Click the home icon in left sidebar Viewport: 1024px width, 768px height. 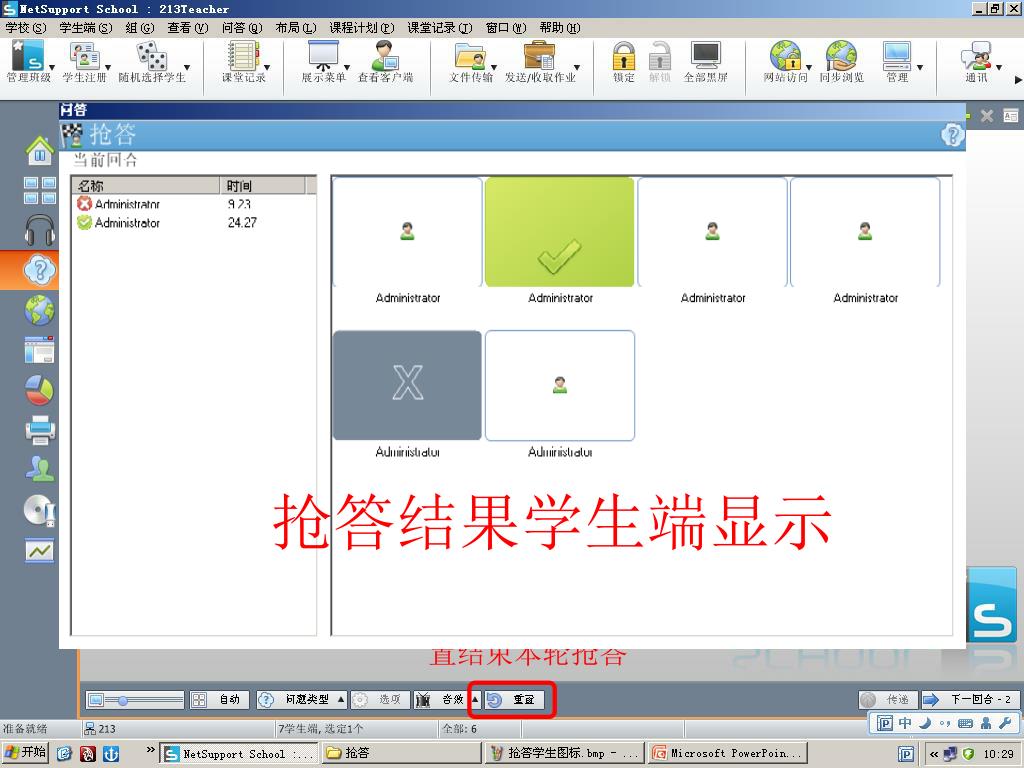pos(40,150)
